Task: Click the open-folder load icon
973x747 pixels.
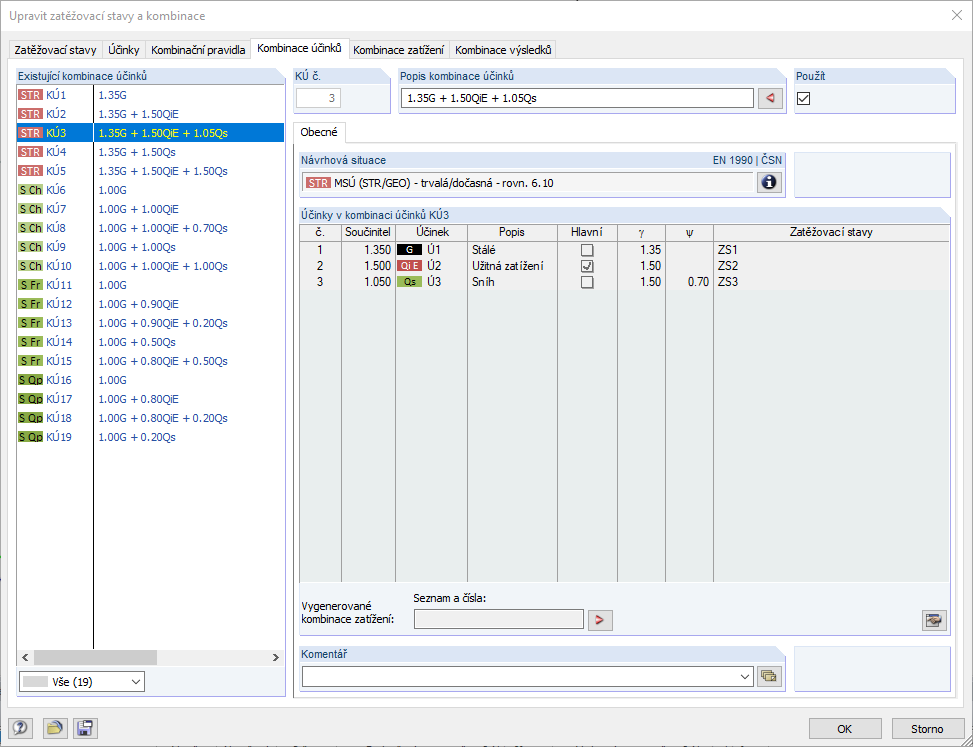Action: click(55, 728)
